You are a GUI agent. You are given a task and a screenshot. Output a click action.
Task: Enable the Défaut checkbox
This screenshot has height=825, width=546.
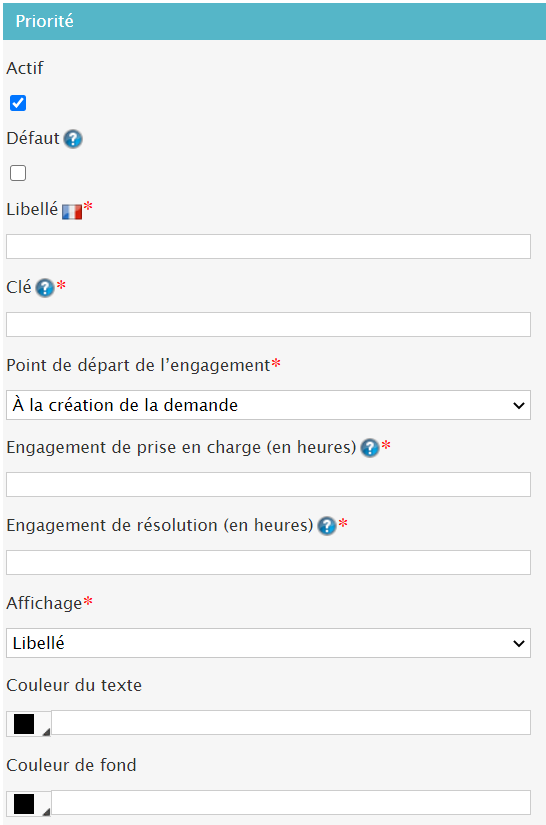[x=18, y=173]
